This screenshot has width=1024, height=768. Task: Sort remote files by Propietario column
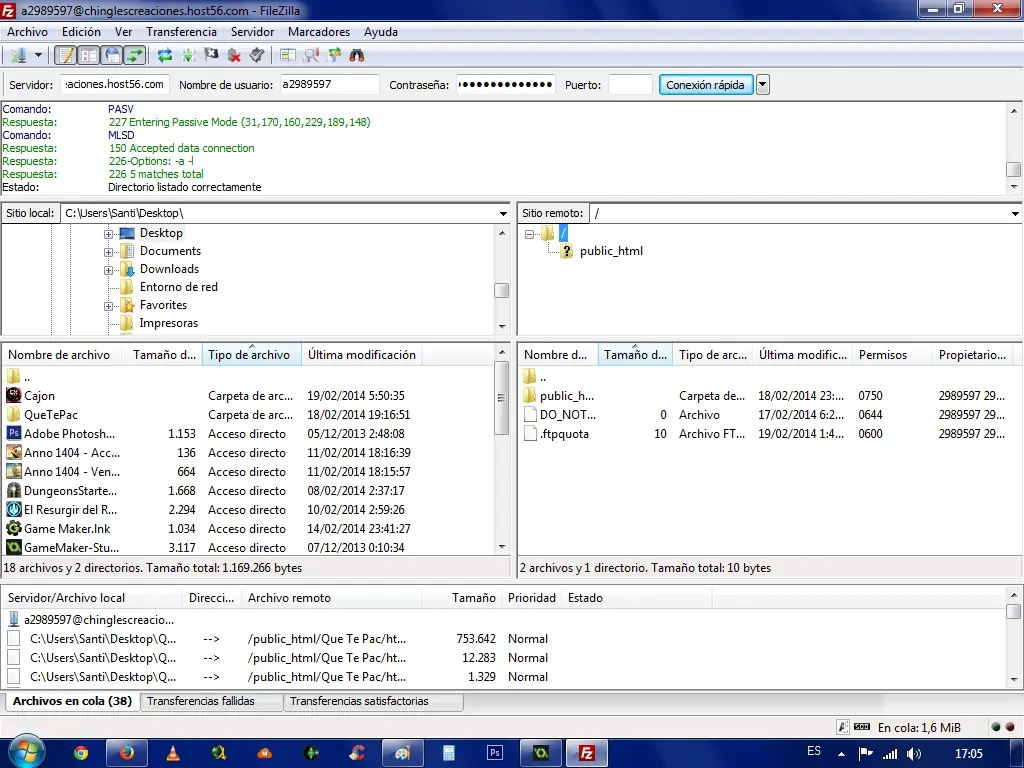pos(972,355)
